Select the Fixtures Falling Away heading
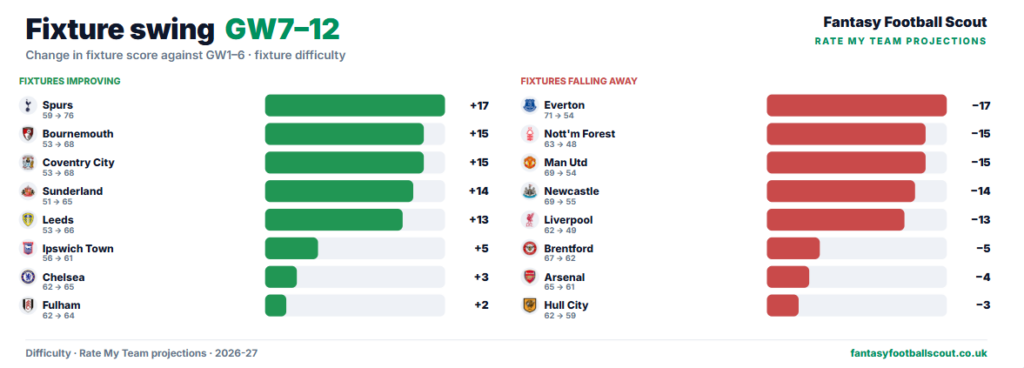The image size is (1024, 368). (x=579, y=81)
